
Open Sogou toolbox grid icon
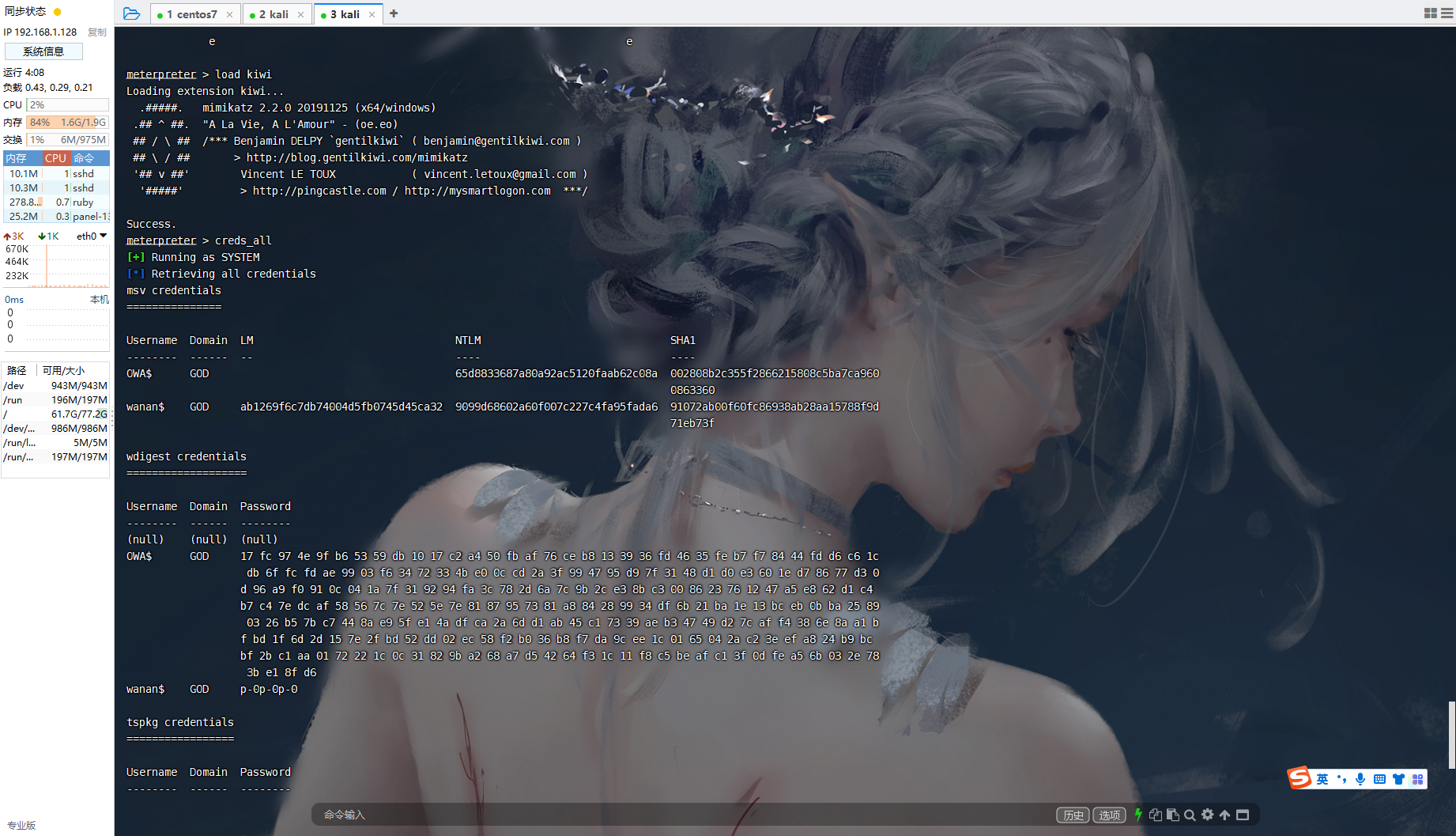click(x=1417, y=779)
